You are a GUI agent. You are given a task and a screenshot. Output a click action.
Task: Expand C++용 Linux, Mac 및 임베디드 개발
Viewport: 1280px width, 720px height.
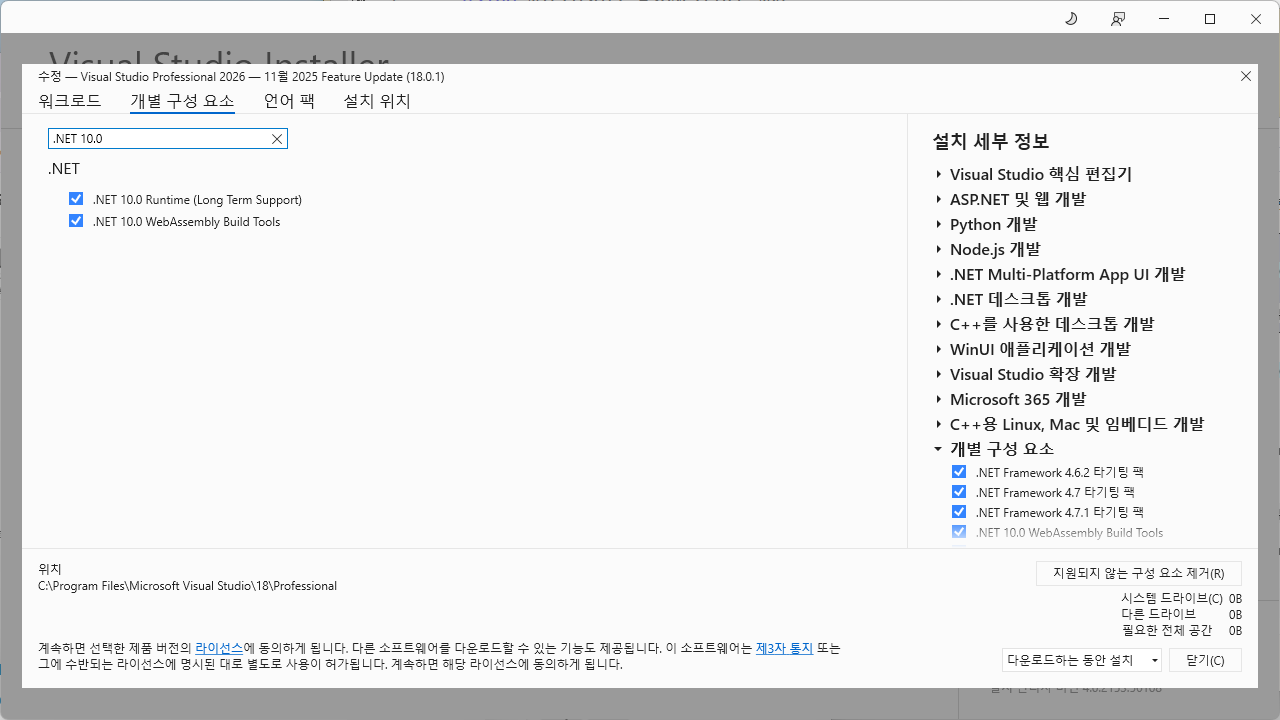point(939,424)
